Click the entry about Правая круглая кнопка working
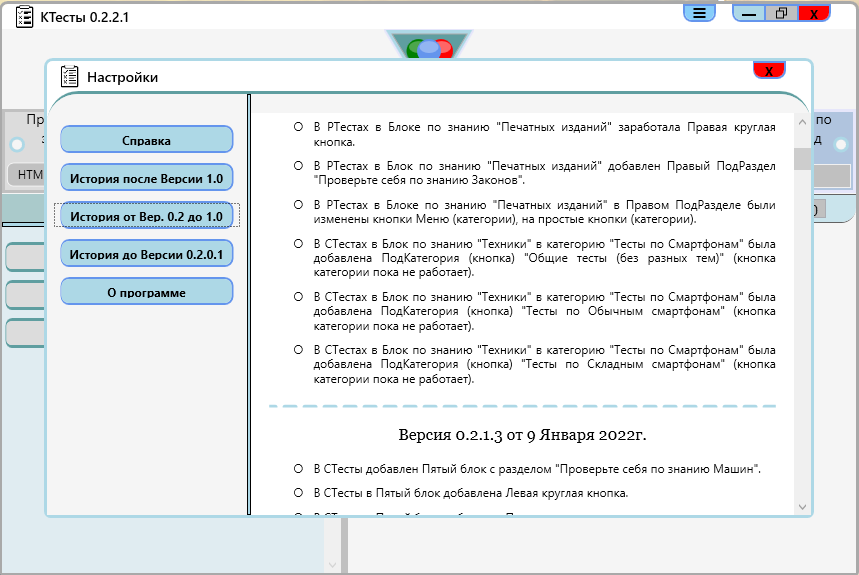 pyautogui.click(x=544, y=134)
